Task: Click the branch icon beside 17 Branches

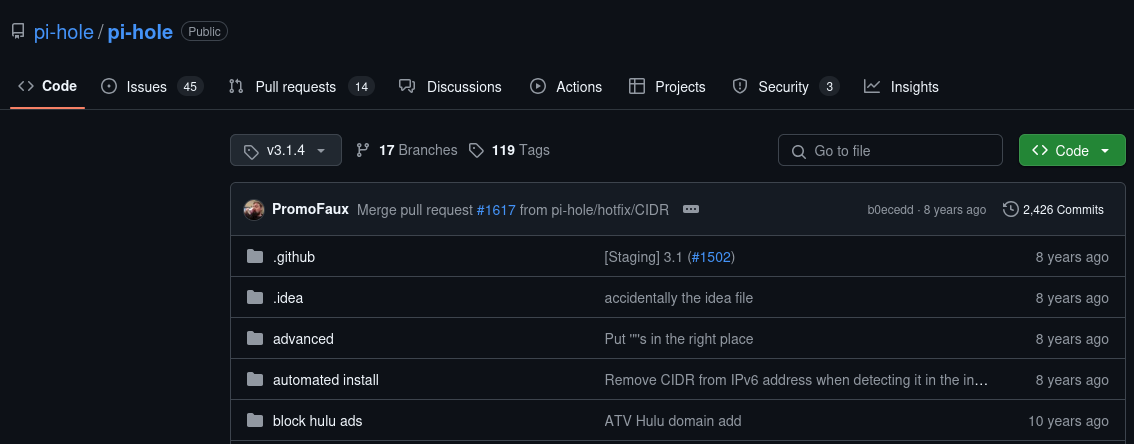Action: (362, 150)
